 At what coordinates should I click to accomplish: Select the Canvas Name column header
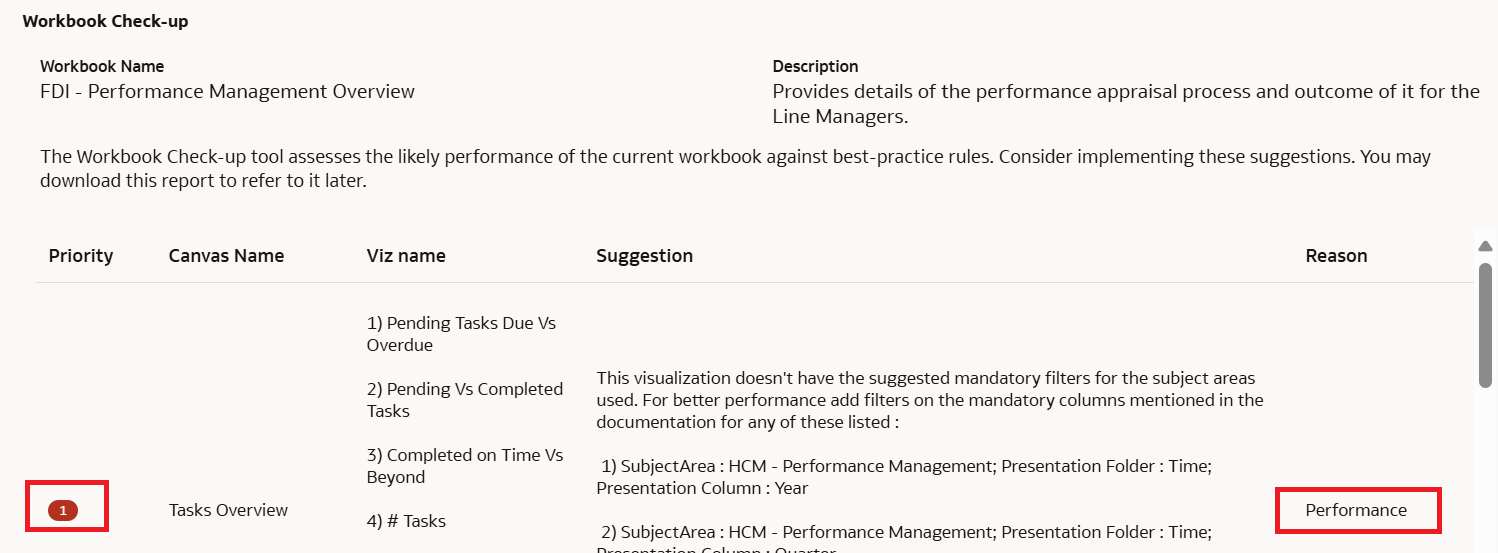pyautogui.click(x=227, y=256)
